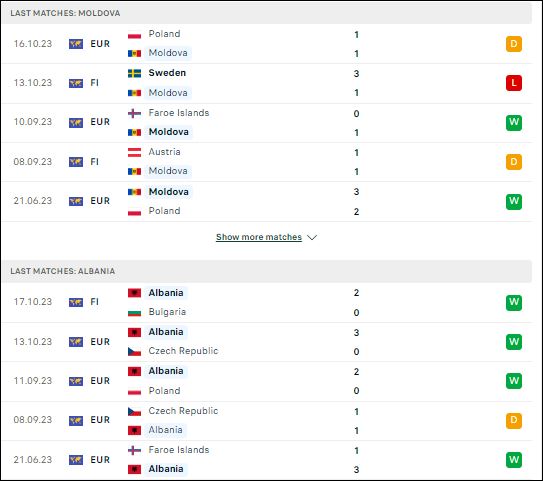Click the draw badge for Poland vs Moldova
The width and height of the screenshot is (543, 481).
coord(514,44)
